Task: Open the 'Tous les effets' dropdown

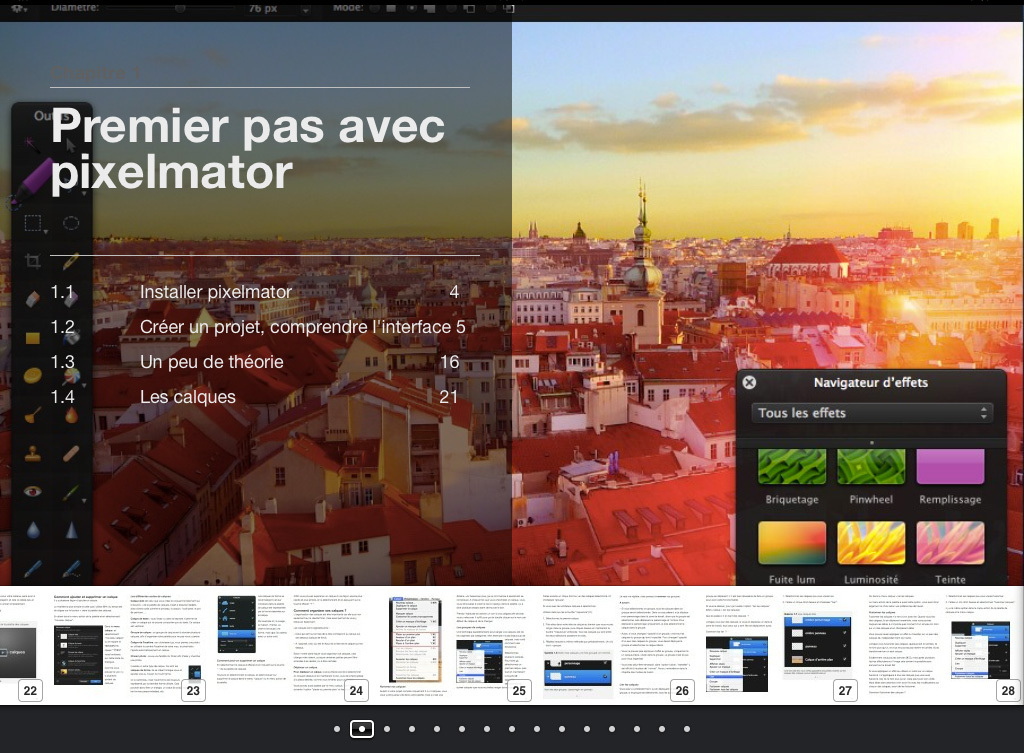Action: click(872, 413)
